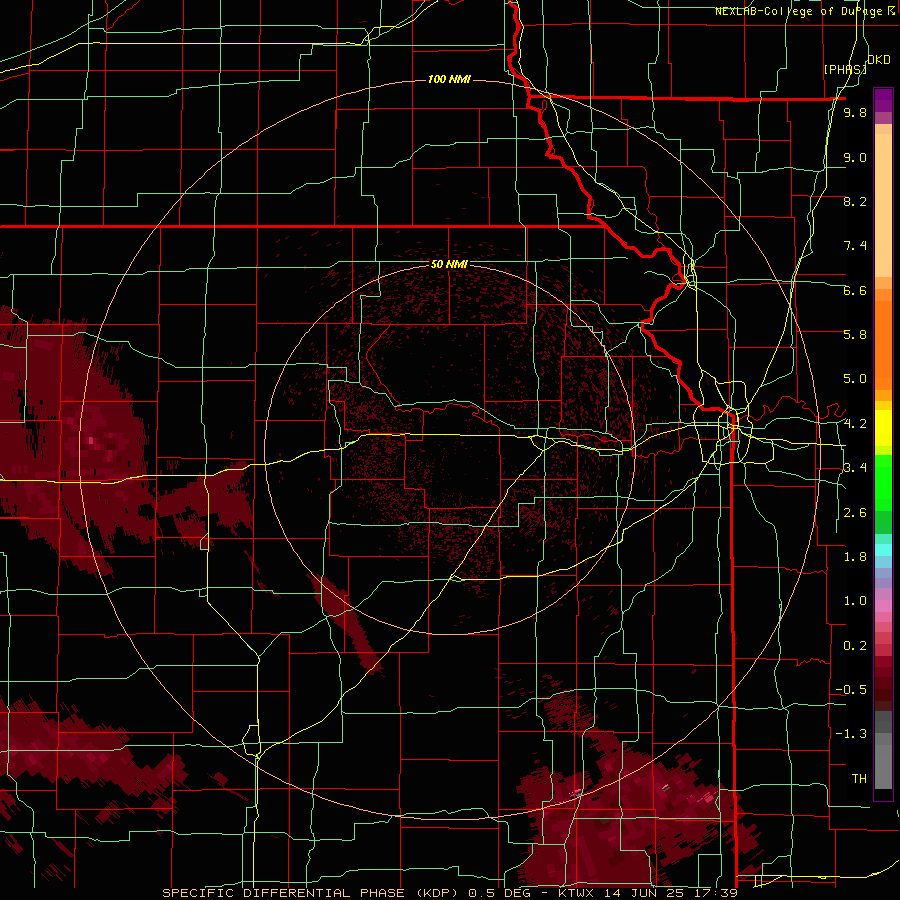900x900 pixels.
Task: Click the 4.2 scale value
Action: pyautogui.click(x=855, y=424)
